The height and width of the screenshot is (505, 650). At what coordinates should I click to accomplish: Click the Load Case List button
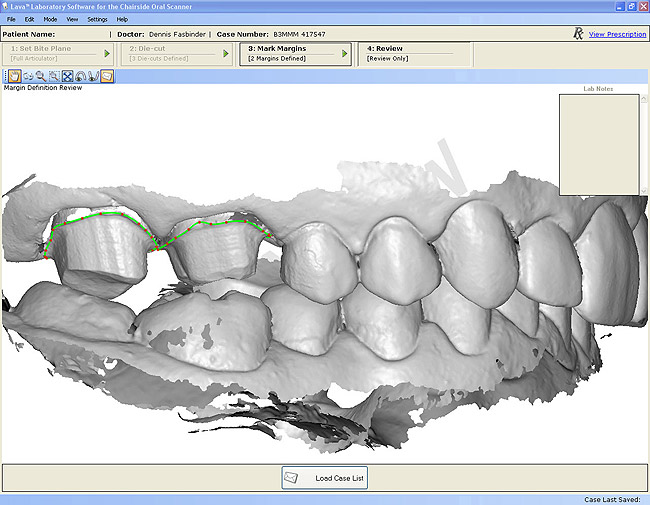tap(325, 478)
